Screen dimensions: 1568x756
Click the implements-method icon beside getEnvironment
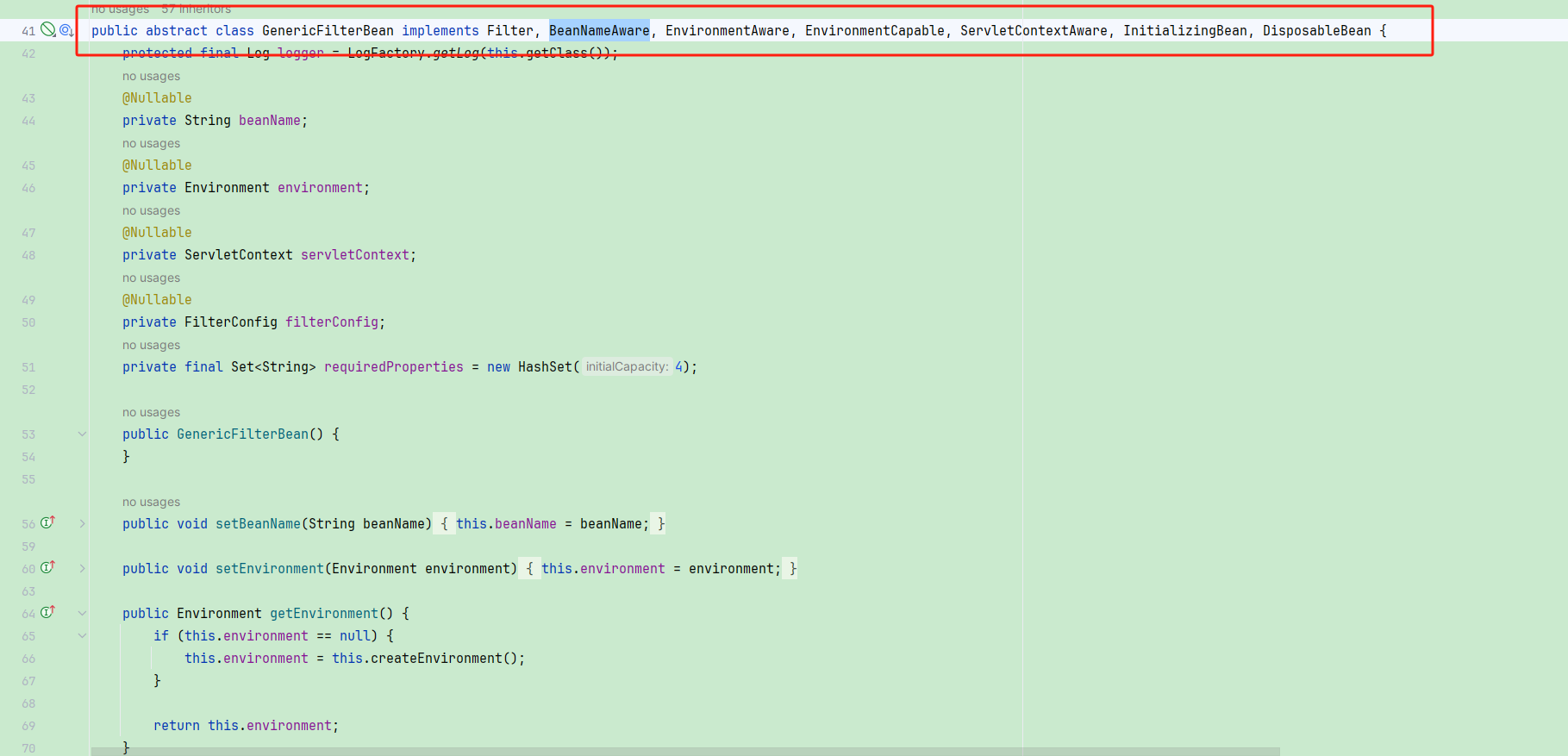(48, 612)
